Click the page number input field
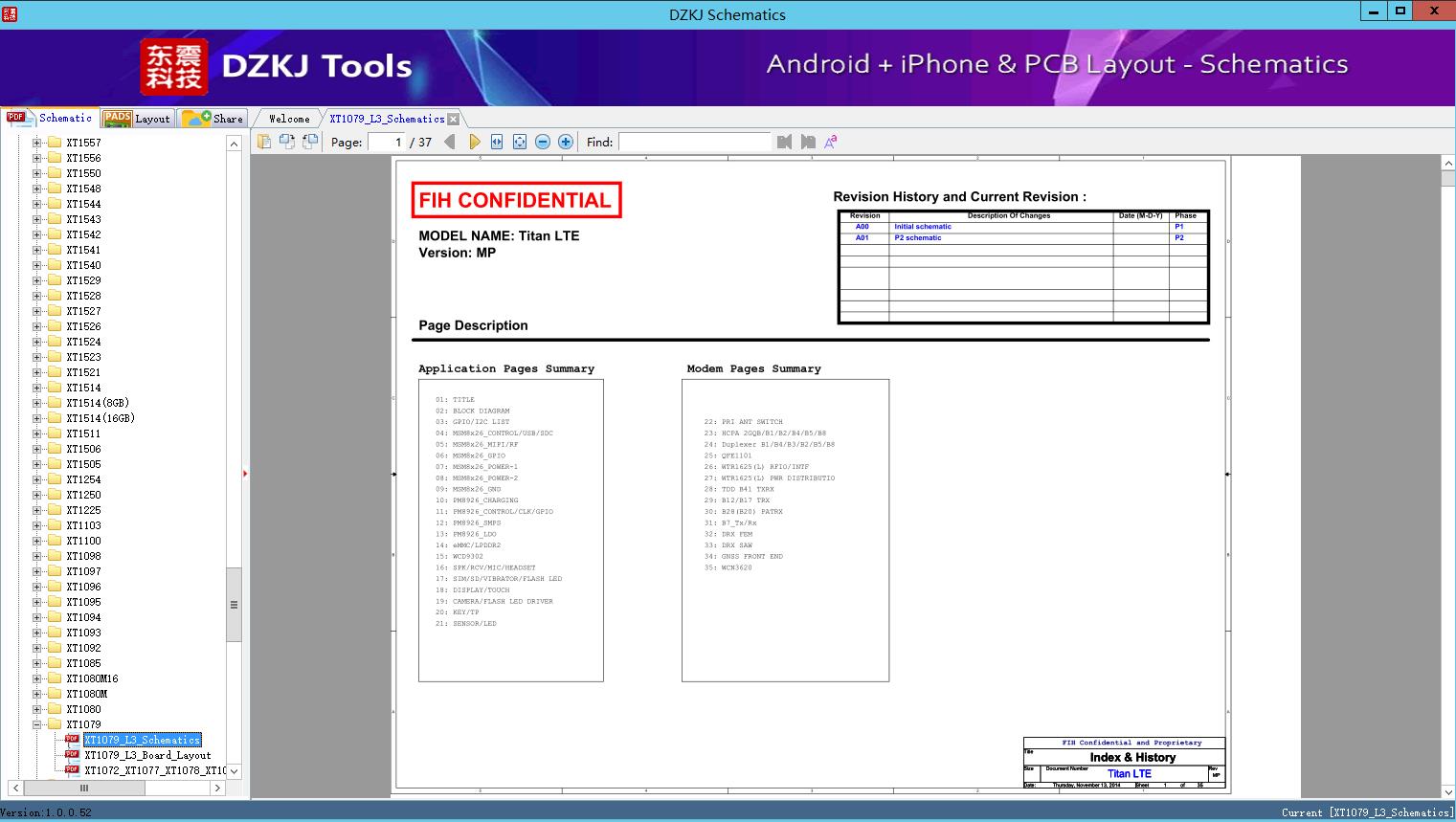 click(388, 142)
